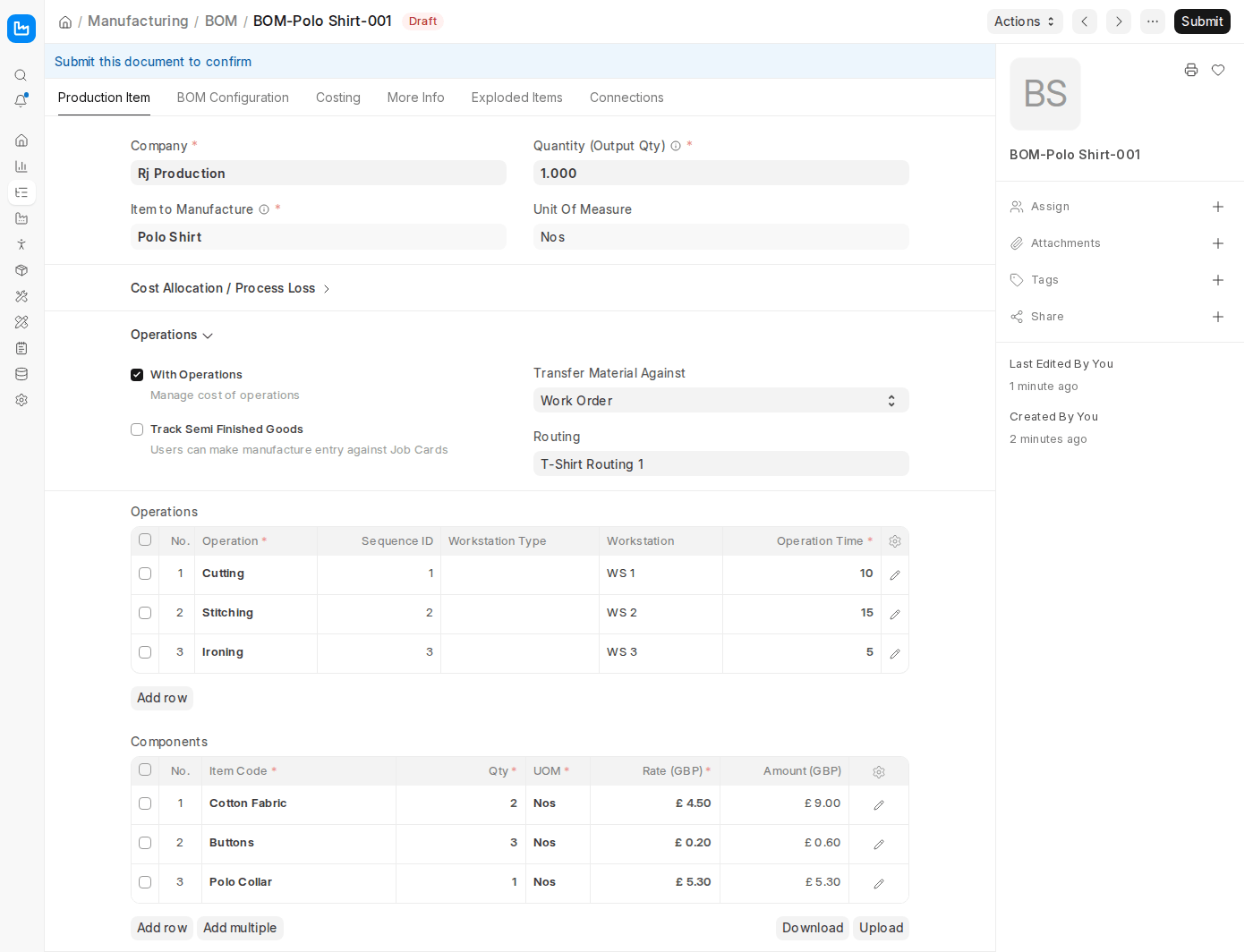Add a tag with plus icon
Screen dimensions: 1253x952
point(1218,280)
